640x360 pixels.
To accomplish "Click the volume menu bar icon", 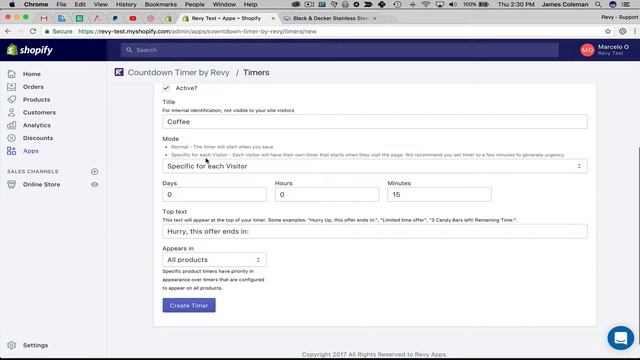I will click(x=453, y=4).
